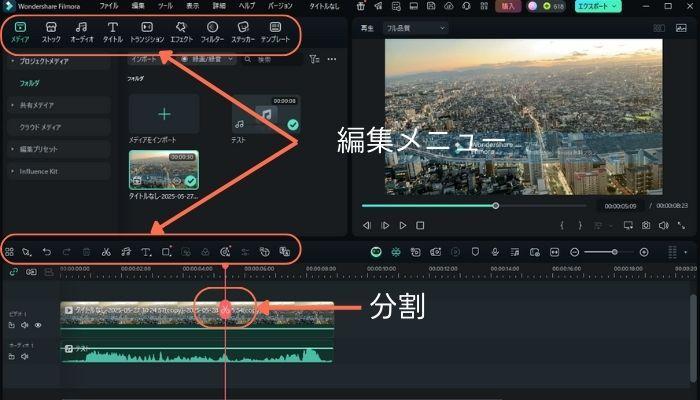Click the preview playback progress bar
This screenshot has width=700, height=400.
pyautogui.click(x=474, y=206)
